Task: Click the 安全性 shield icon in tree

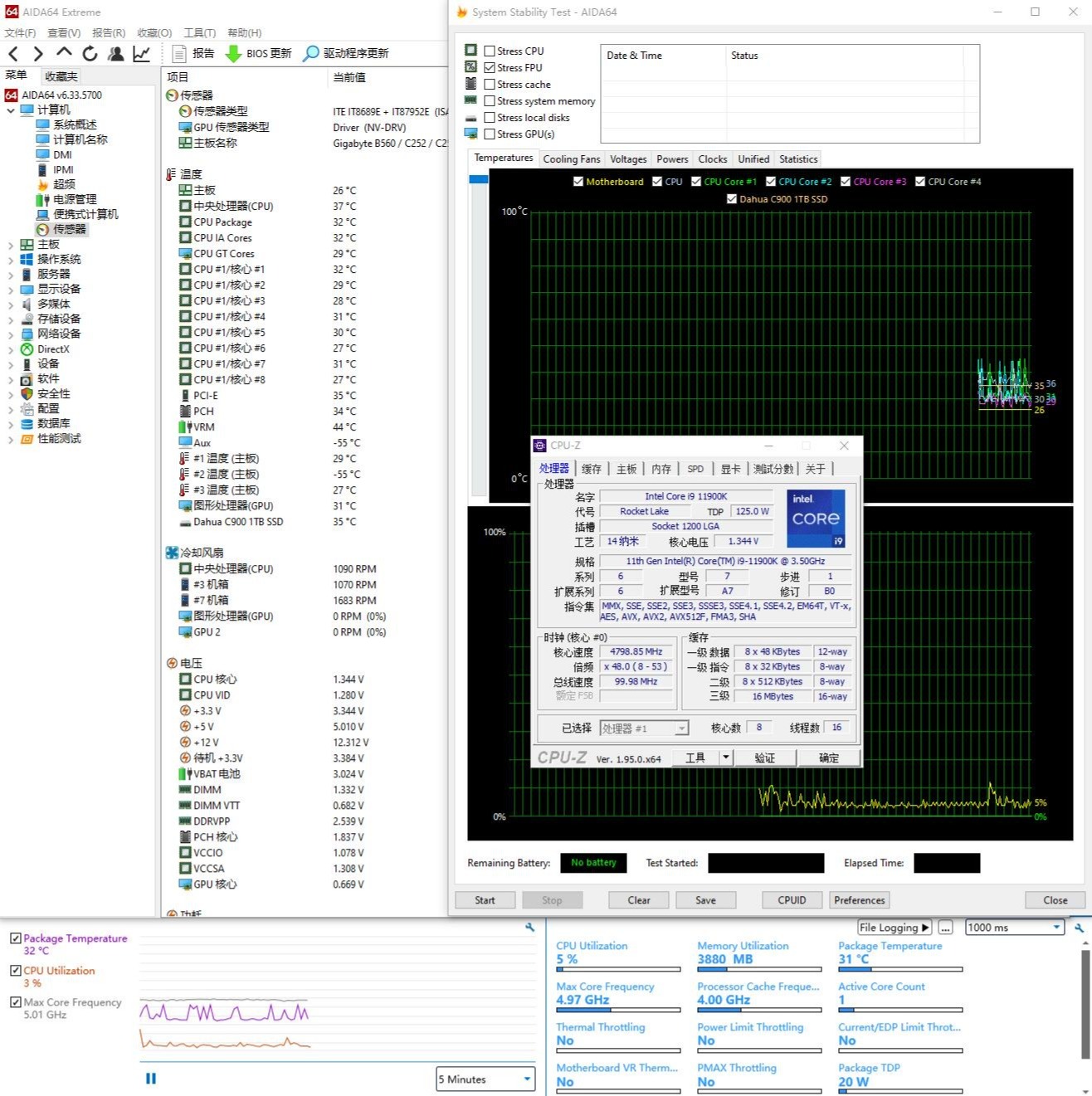Action: coord(27,394)
